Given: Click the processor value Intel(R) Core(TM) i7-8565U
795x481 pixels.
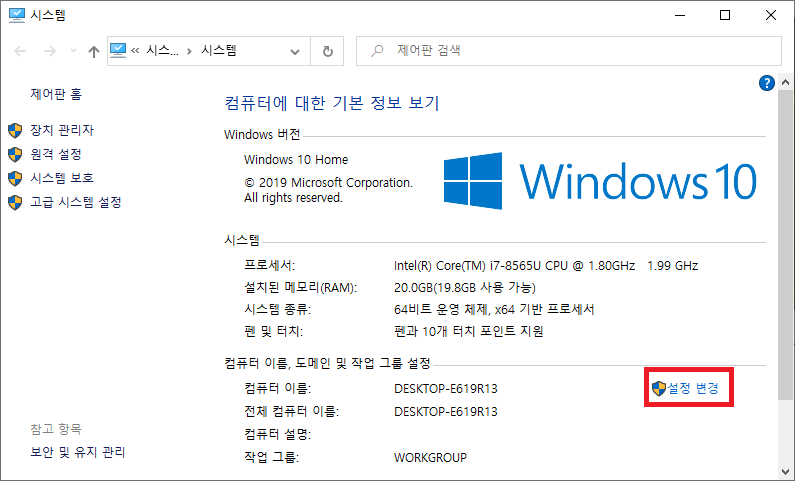Looking at the screenshot, I should (546, 266).
